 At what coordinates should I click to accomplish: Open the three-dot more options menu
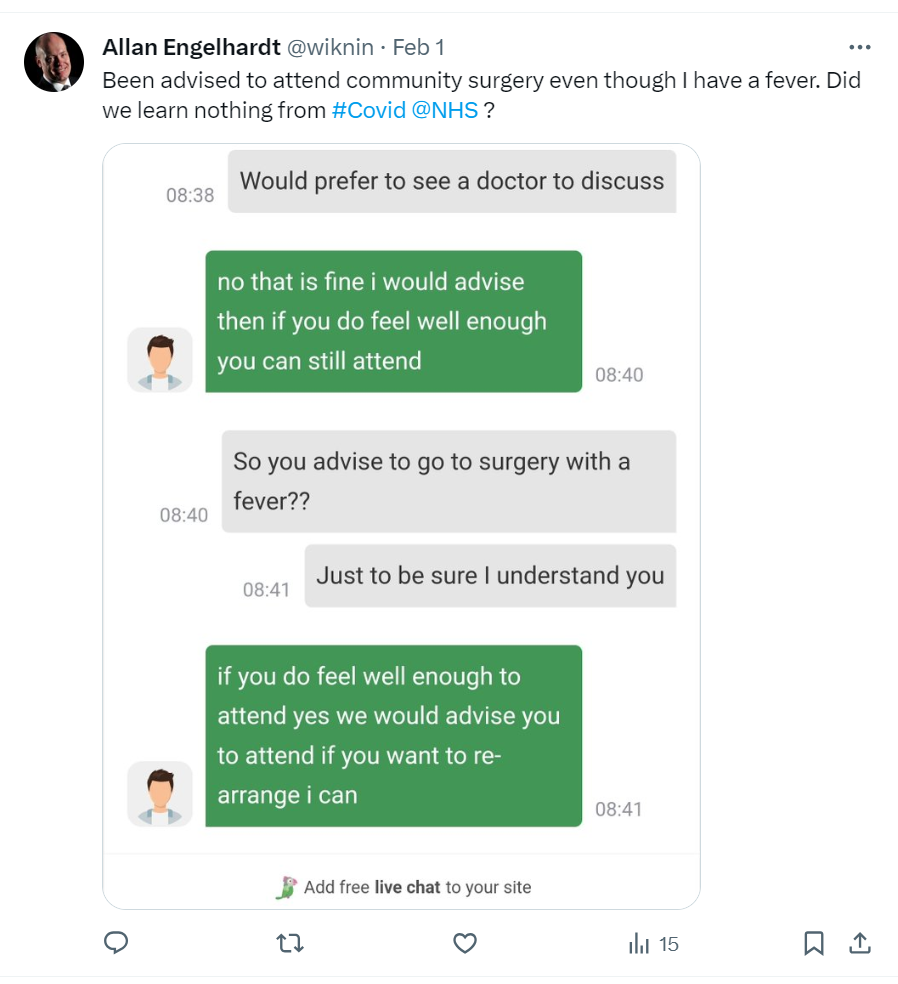(859, 47)
